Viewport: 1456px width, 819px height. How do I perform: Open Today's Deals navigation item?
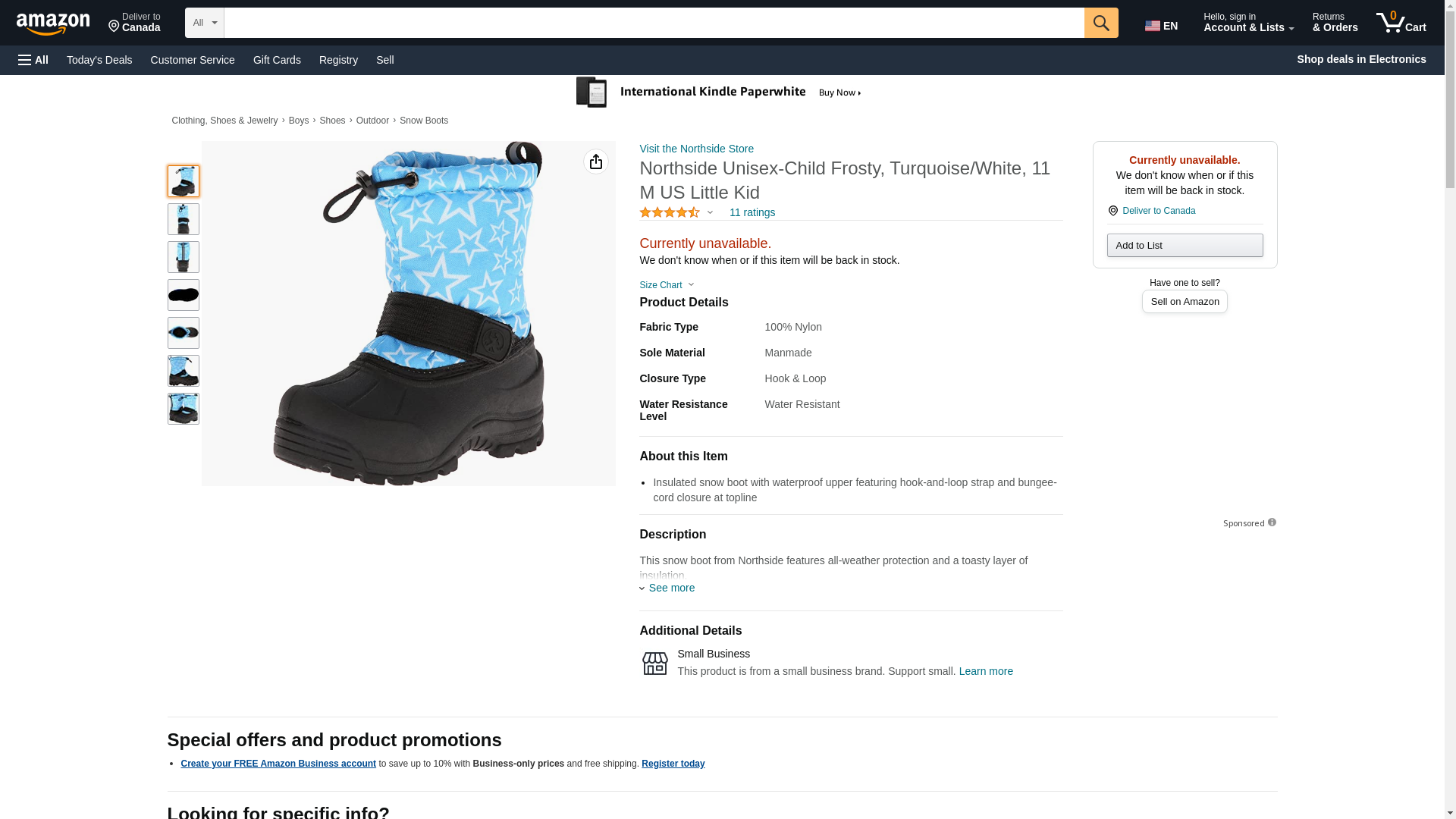click(99, 60)
